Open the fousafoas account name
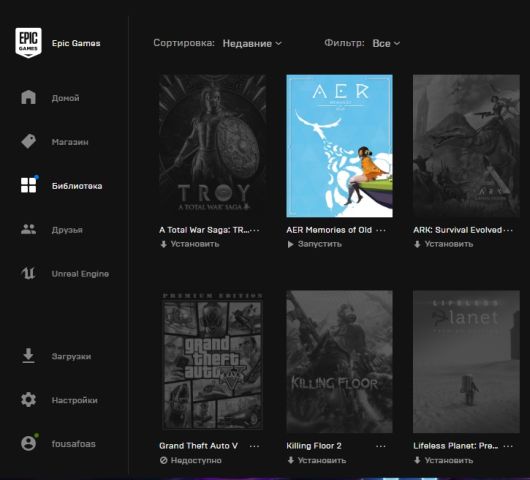Viewport: 530px width, 480px height. (74, 444)
